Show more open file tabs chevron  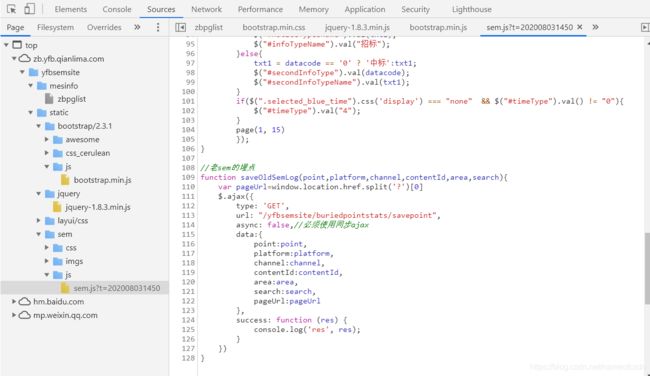(595, 27)
